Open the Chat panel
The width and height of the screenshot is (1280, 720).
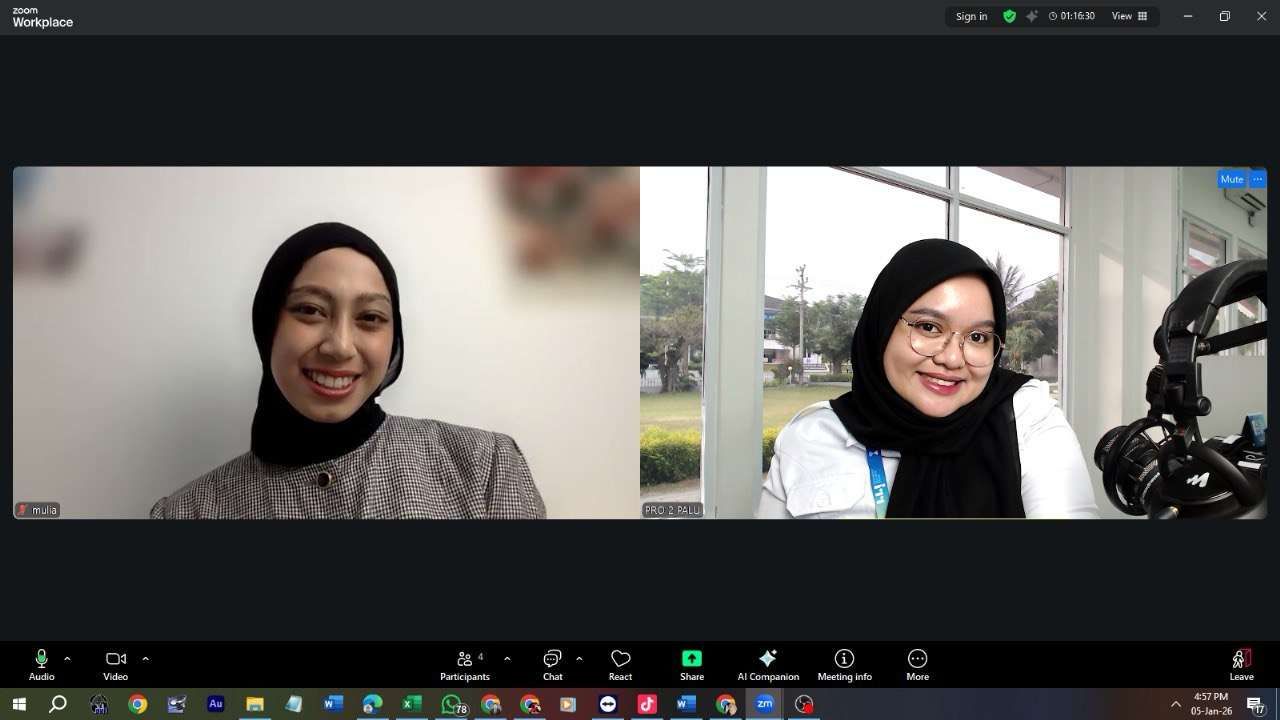[552, 664]
